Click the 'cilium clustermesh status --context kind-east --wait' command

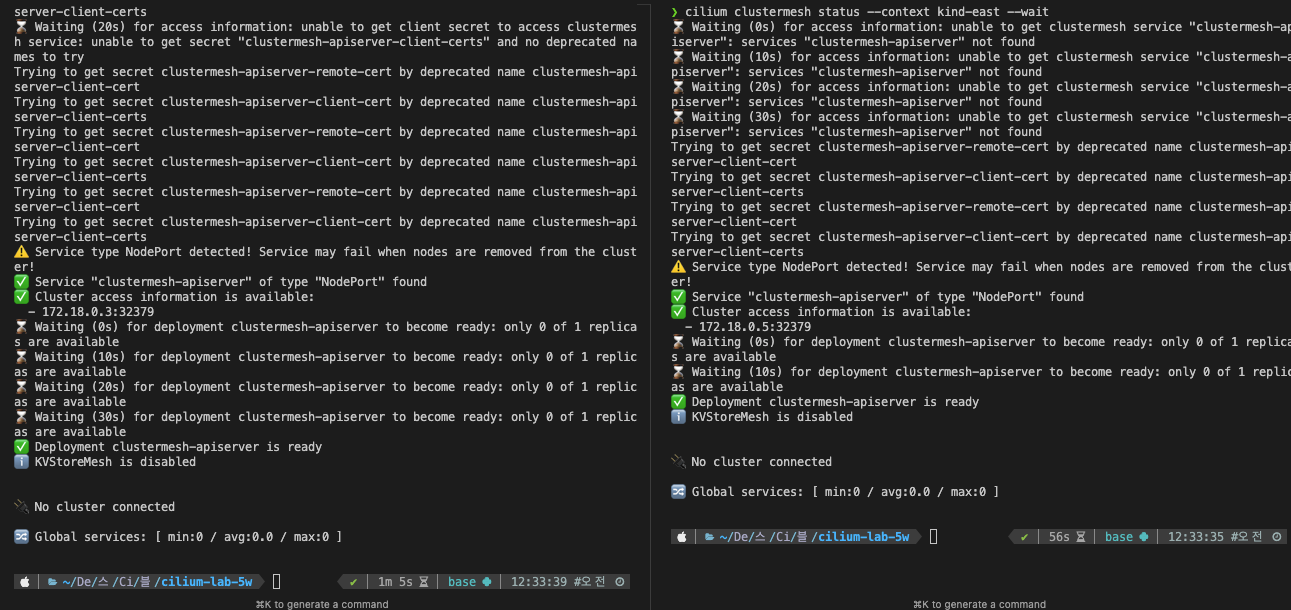click(867, 12)
